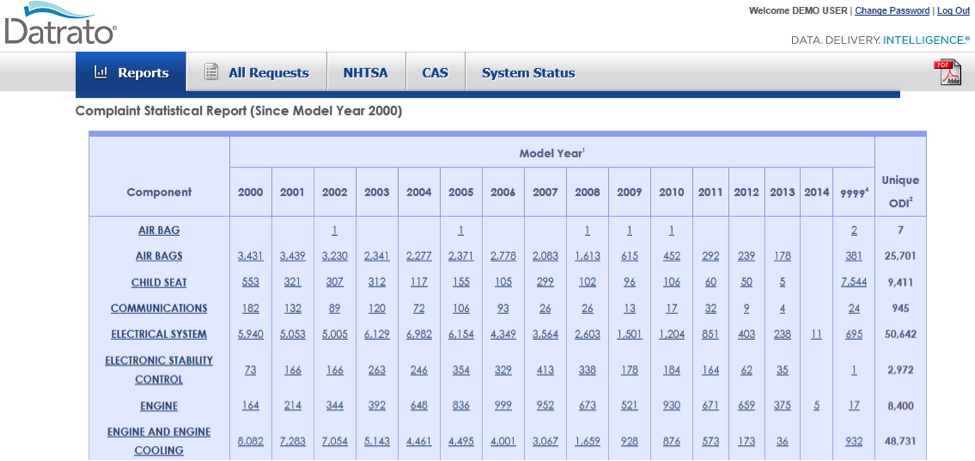
Task: Click ELECTRONIC STABILITY CONTROL 2013 value 35
Action: [x=782, y=370]
